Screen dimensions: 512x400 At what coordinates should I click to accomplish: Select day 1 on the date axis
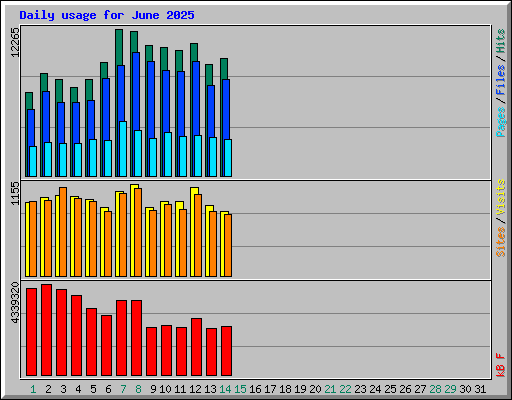tap(33, 389)
